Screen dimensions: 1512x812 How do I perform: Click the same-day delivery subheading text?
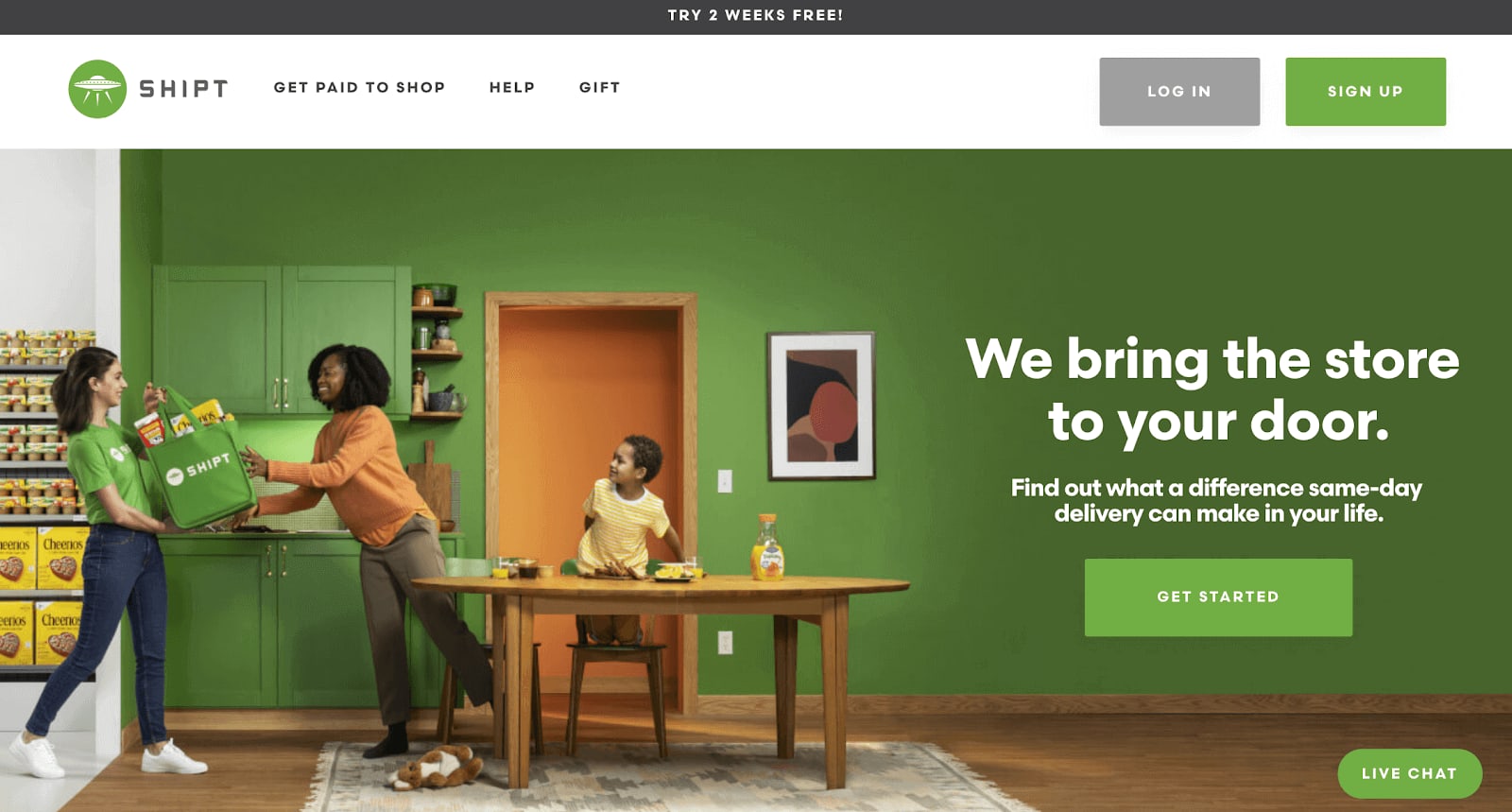[x=1216, y=500]
